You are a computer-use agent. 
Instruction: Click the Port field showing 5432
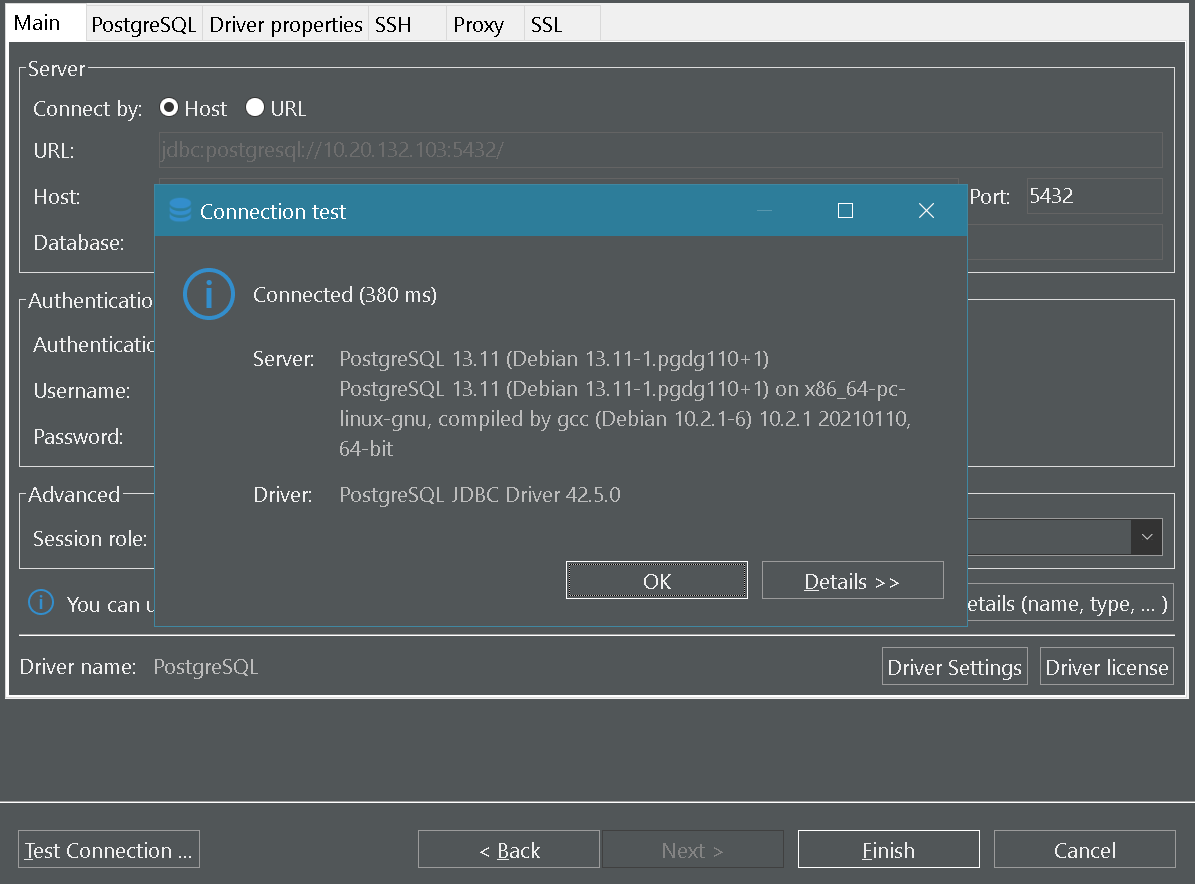click(1094, 196)
